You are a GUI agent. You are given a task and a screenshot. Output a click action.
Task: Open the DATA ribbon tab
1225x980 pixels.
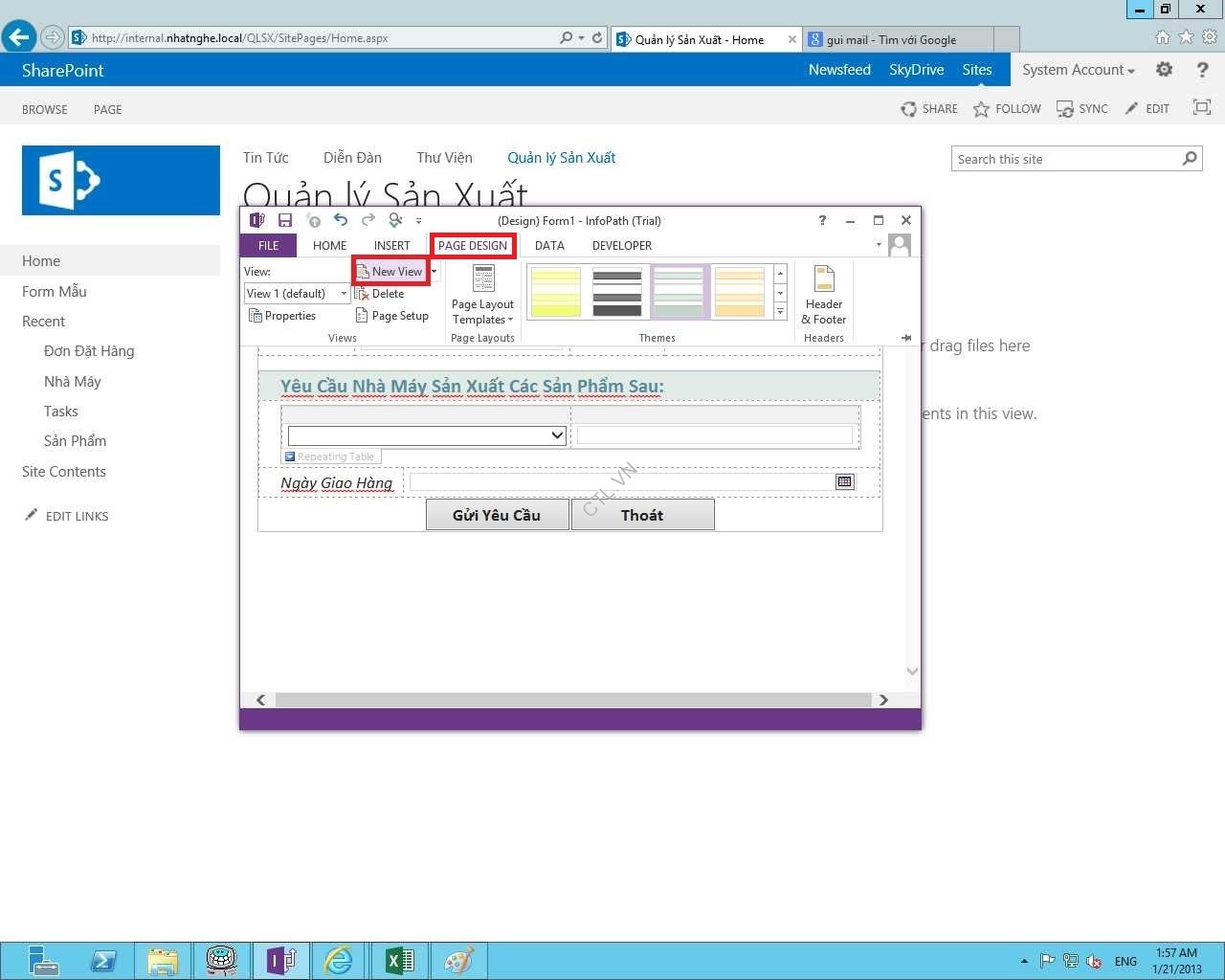[x=549, y=246]
